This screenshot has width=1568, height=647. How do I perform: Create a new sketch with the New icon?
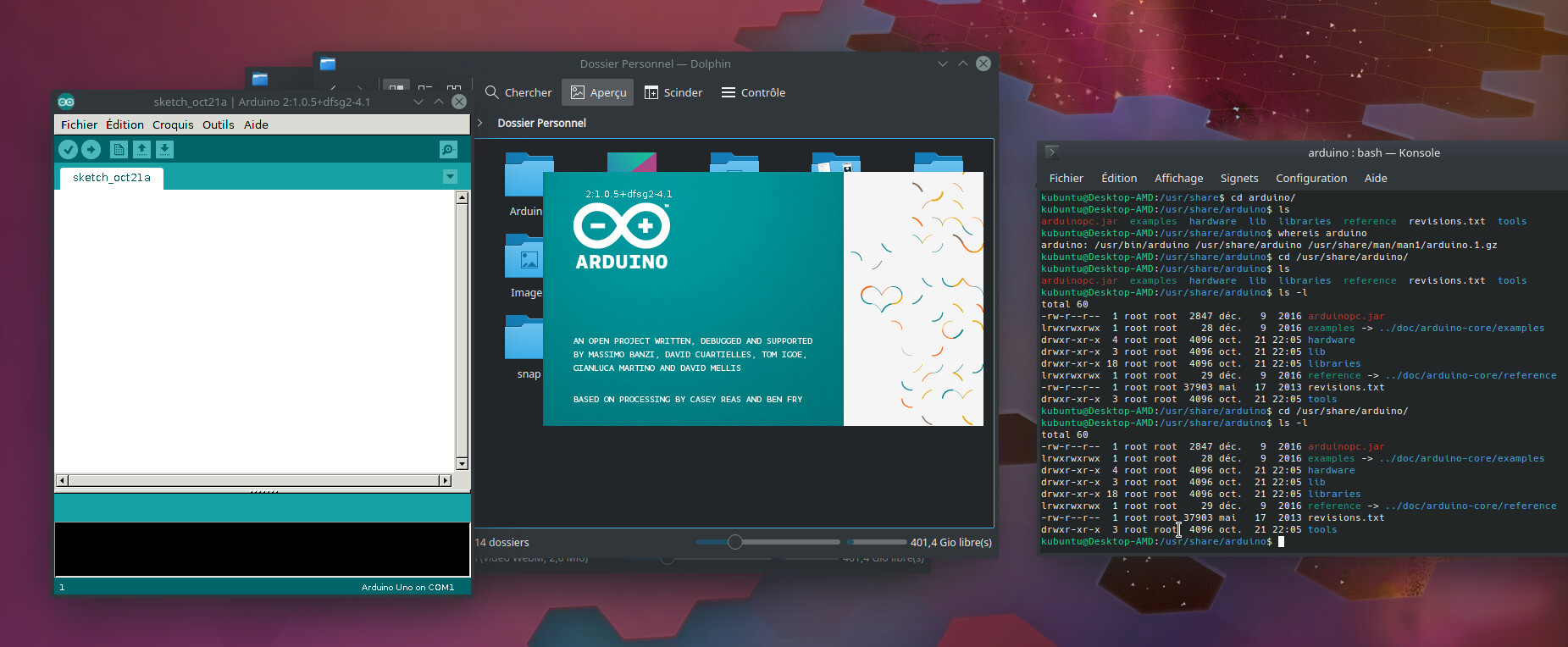coord(119,150)
